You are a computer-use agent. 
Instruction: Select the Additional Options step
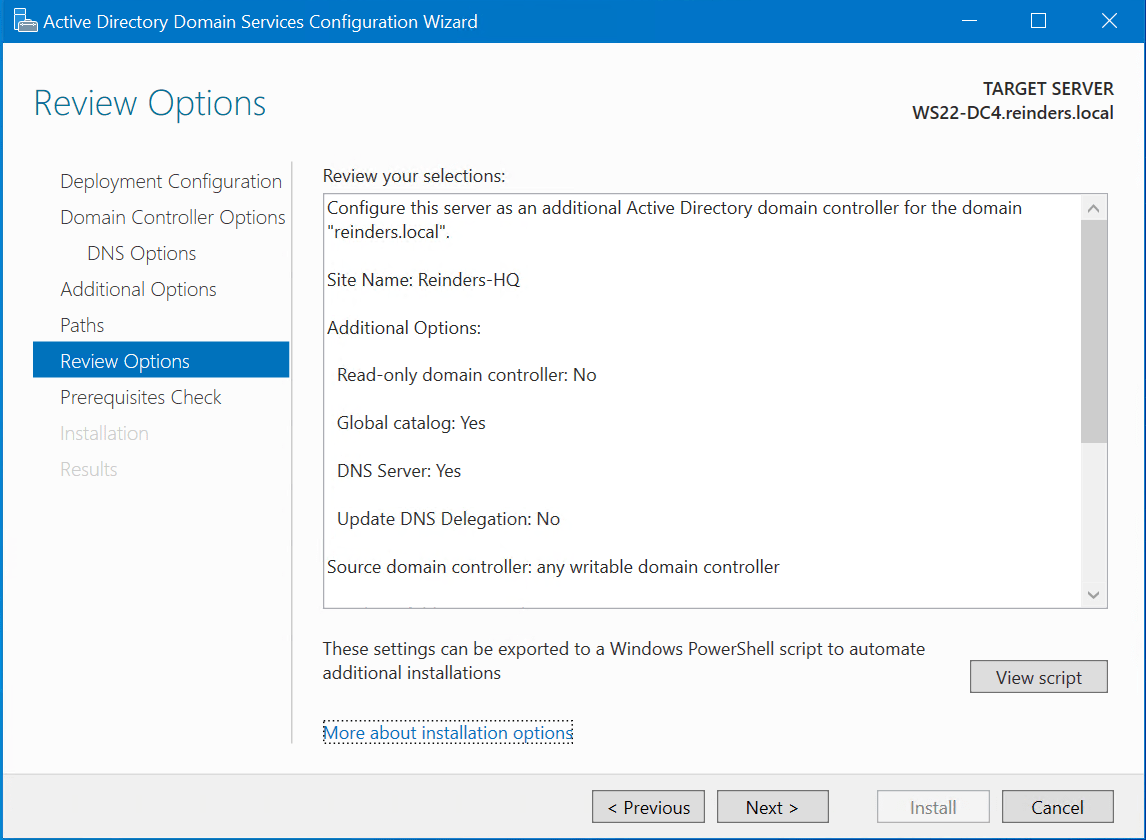coord(138,289)
